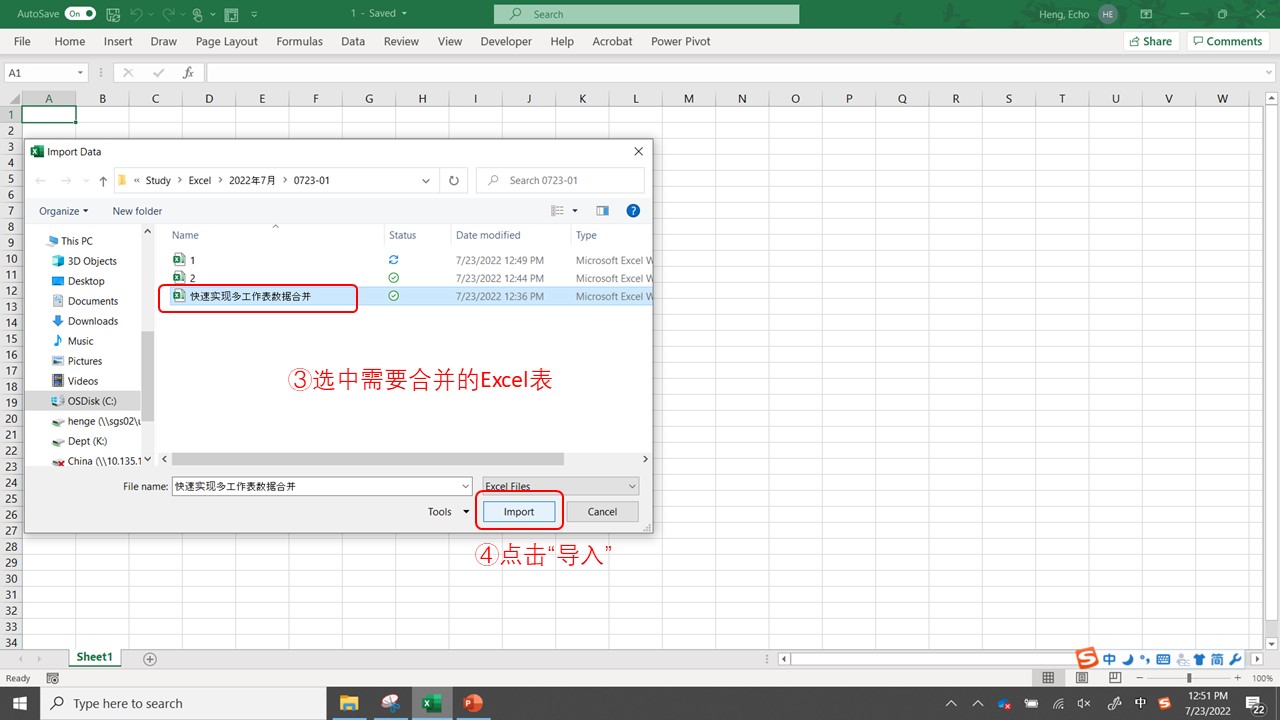Click the Save icon in the title bar
This screenshot has height=720, width=1280.
(113, 14)
